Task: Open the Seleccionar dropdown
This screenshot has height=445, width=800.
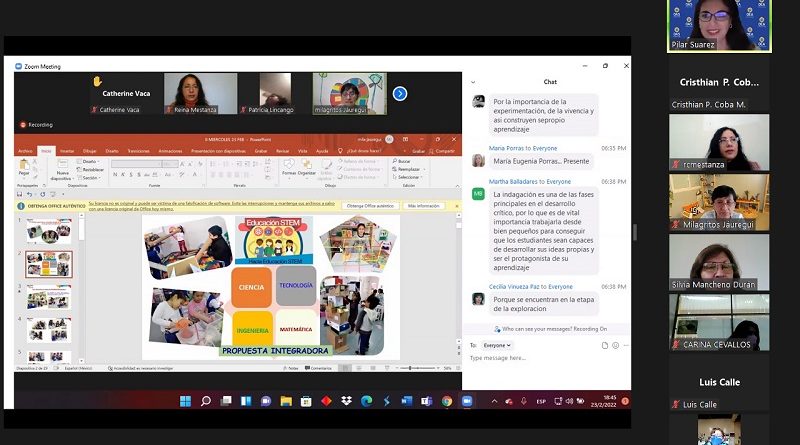Action: (408, 177)
